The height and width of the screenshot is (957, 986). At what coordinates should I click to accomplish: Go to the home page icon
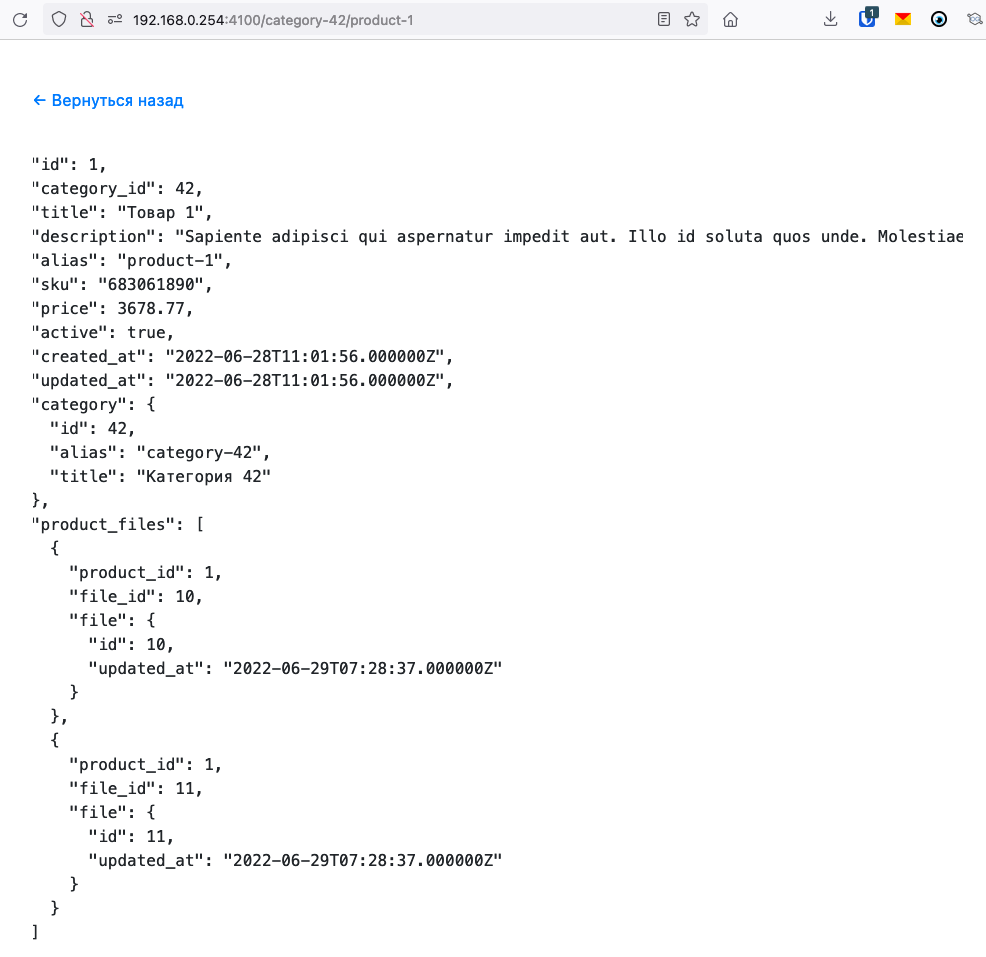(730, 20)
